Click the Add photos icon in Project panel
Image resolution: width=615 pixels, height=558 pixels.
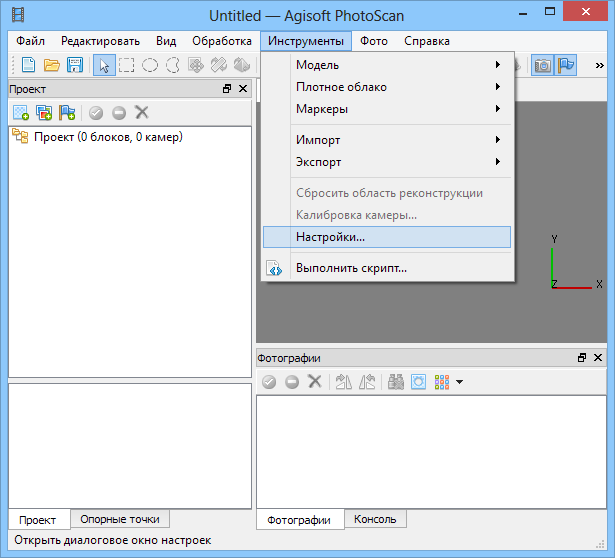(44, 113)
